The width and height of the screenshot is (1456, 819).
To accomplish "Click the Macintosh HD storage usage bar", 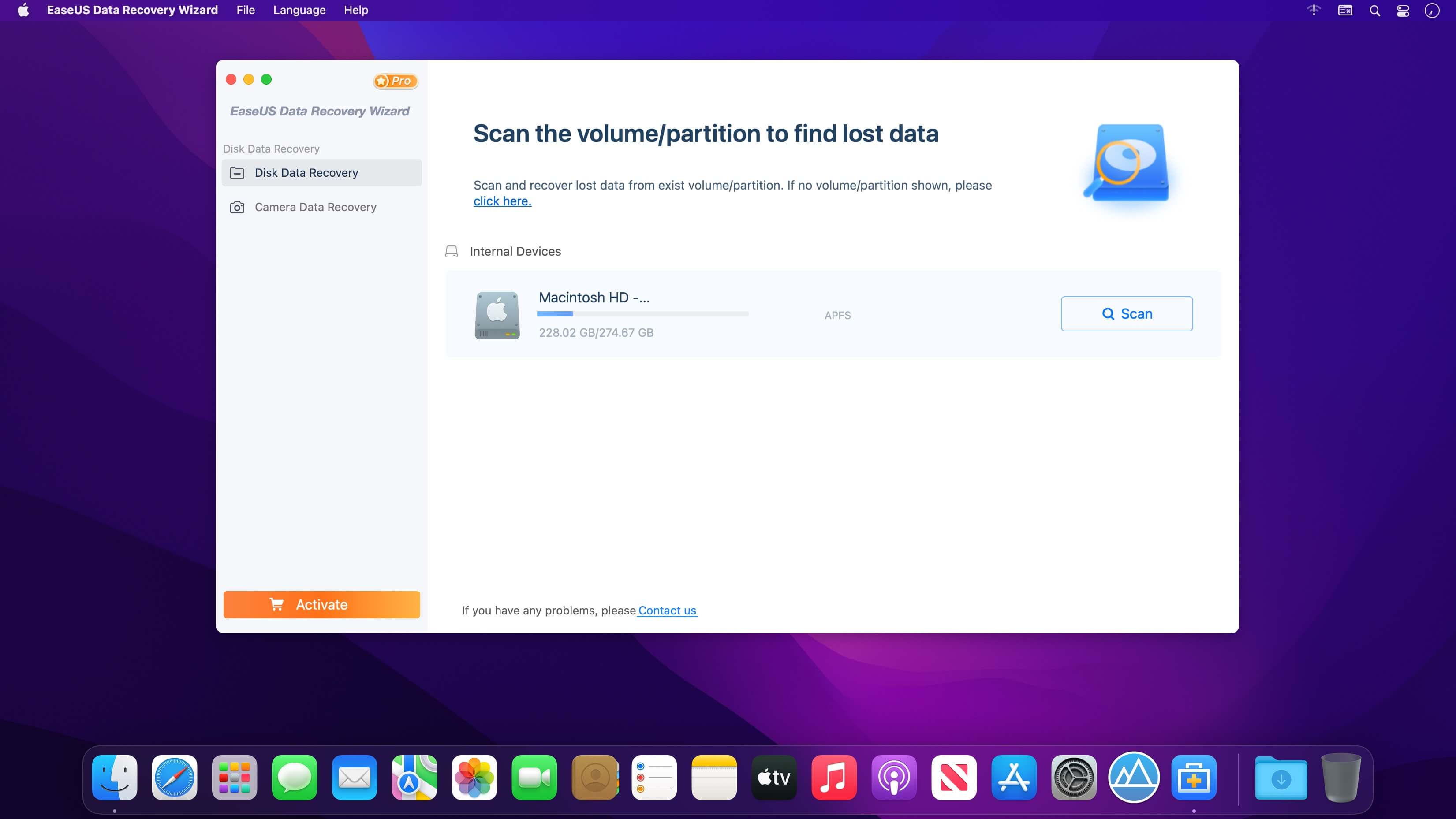I will pyautogui.click(x=642, y=314).
